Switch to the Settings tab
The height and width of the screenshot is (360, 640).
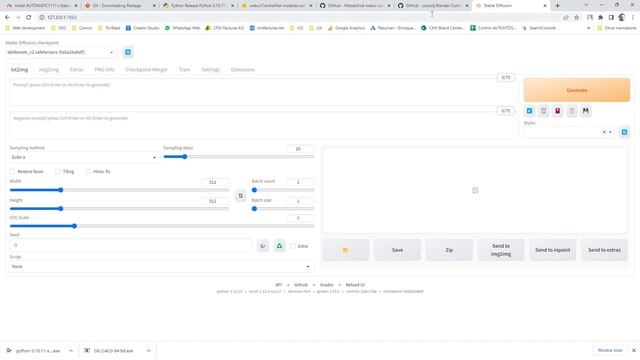click(x=211, y=70)
